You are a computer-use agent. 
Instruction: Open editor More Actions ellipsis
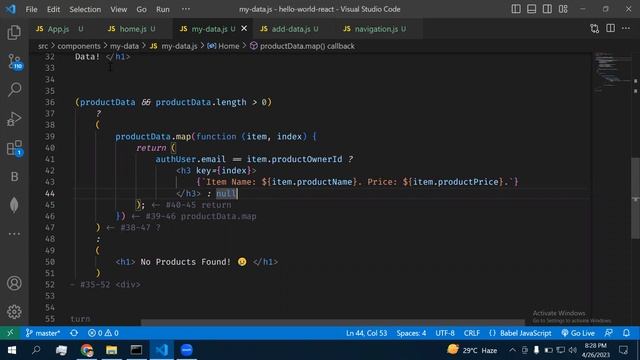tap(626, 28)
